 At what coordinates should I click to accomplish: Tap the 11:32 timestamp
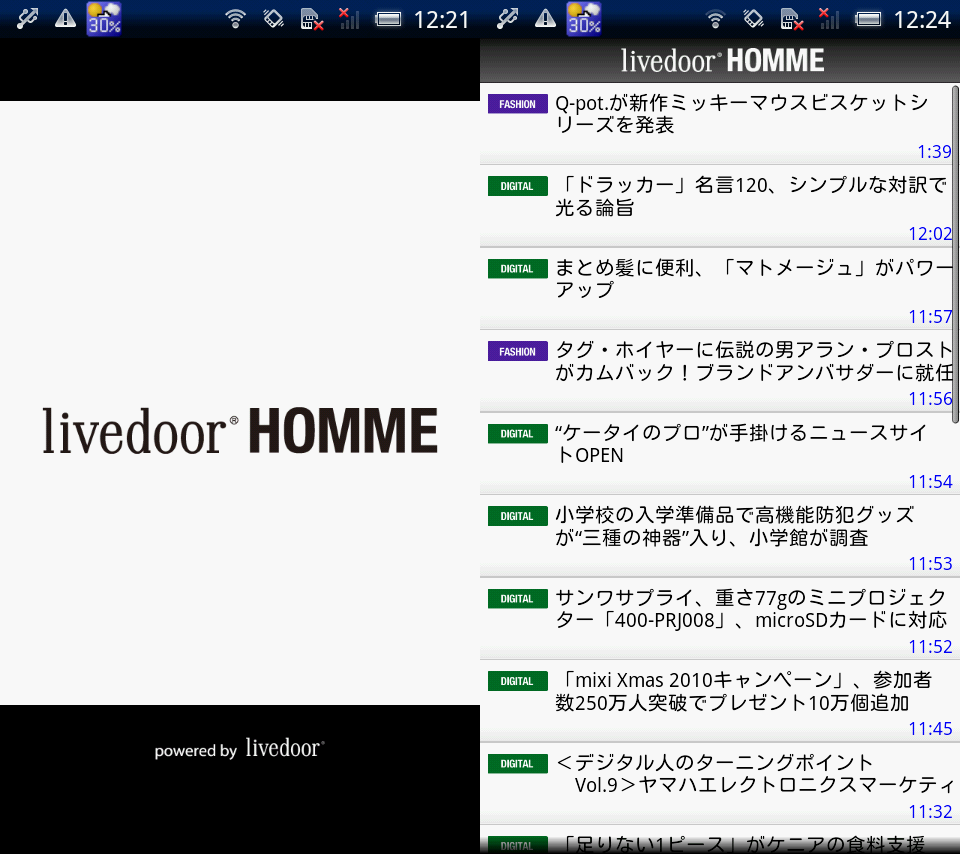click(x=930, y=812)
